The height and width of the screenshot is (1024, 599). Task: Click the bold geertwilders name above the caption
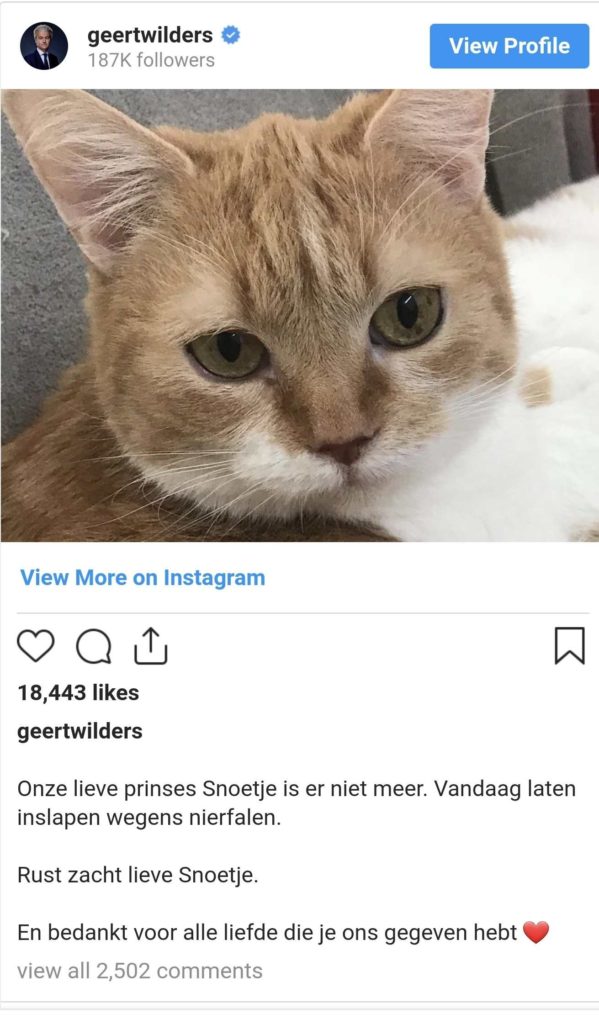[80, 731]
